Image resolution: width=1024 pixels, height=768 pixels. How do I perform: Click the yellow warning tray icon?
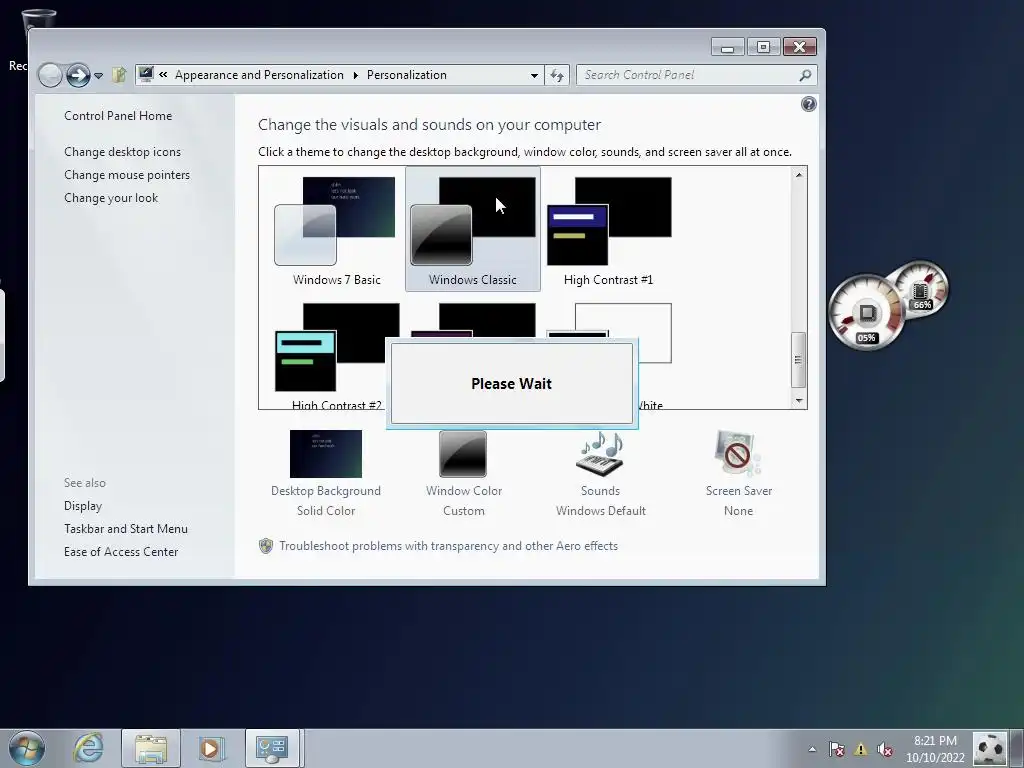pos(861,749)
